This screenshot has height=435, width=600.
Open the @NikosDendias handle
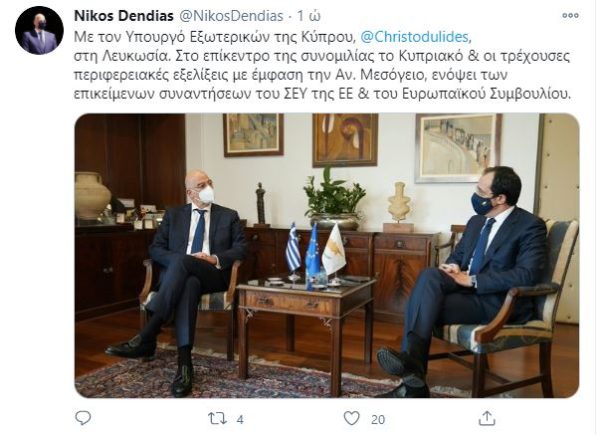[231, 16]
